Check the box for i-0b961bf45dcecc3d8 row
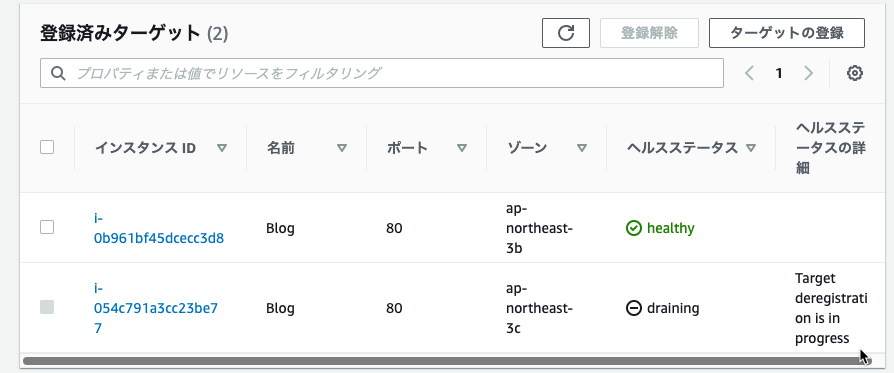The height and width of the screenshot is (373, 894). click(x=47, y=227)
